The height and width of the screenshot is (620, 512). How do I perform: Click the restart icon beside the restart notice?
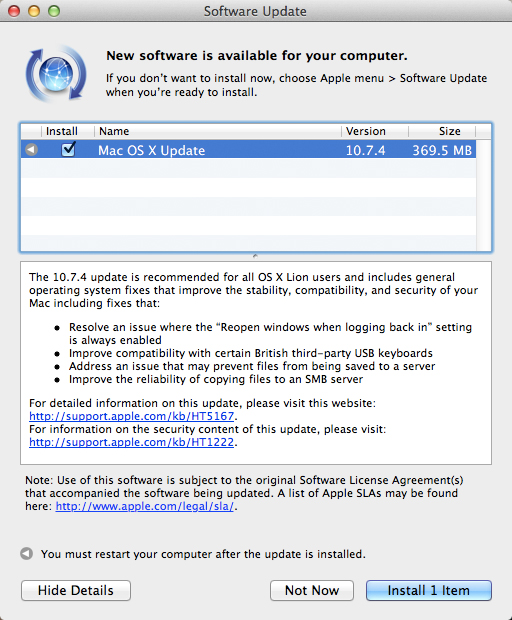pyautogui.click(x=26, y=554)
